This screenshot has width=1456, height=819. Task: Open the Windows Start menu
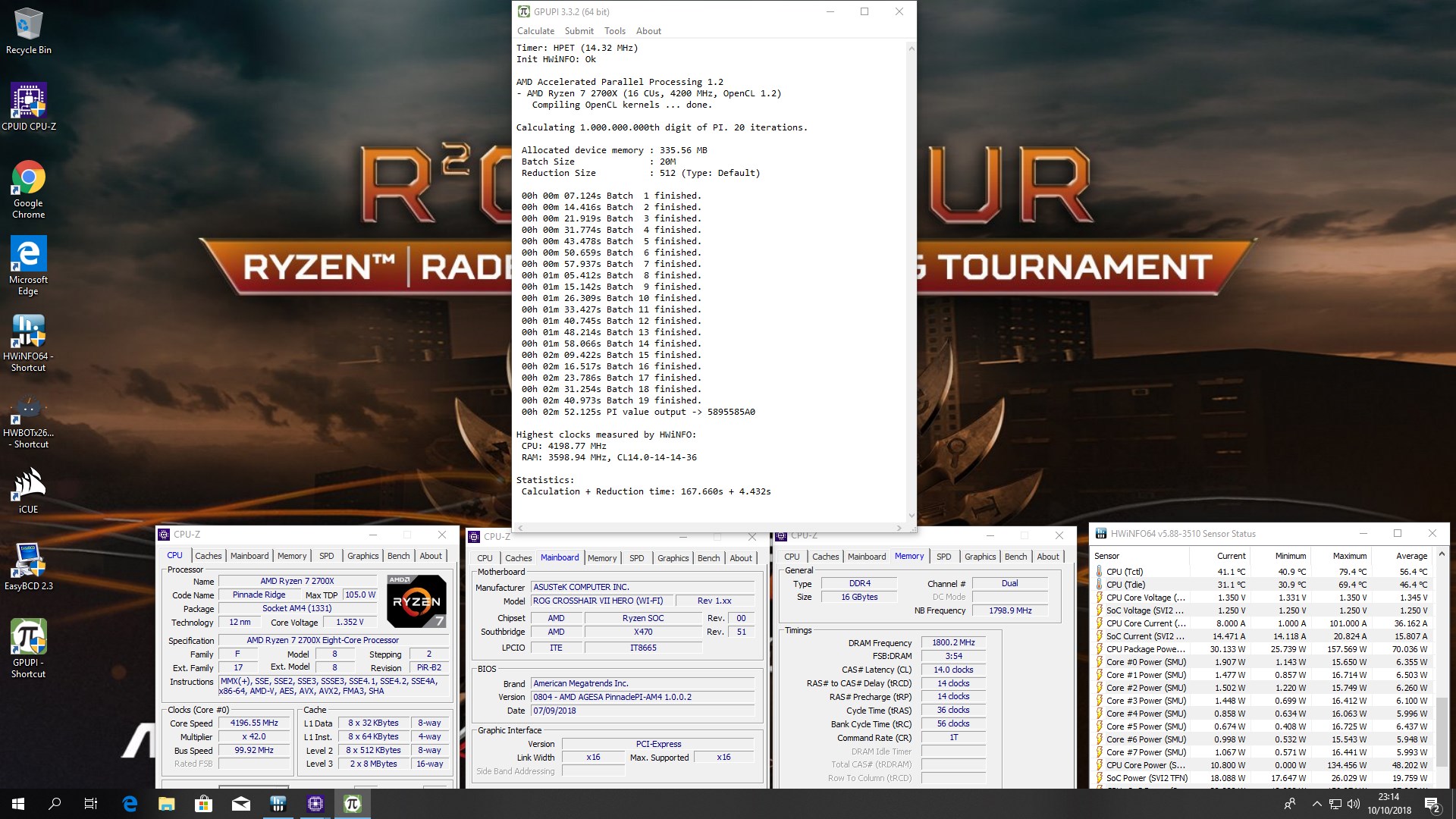(18, 804)
